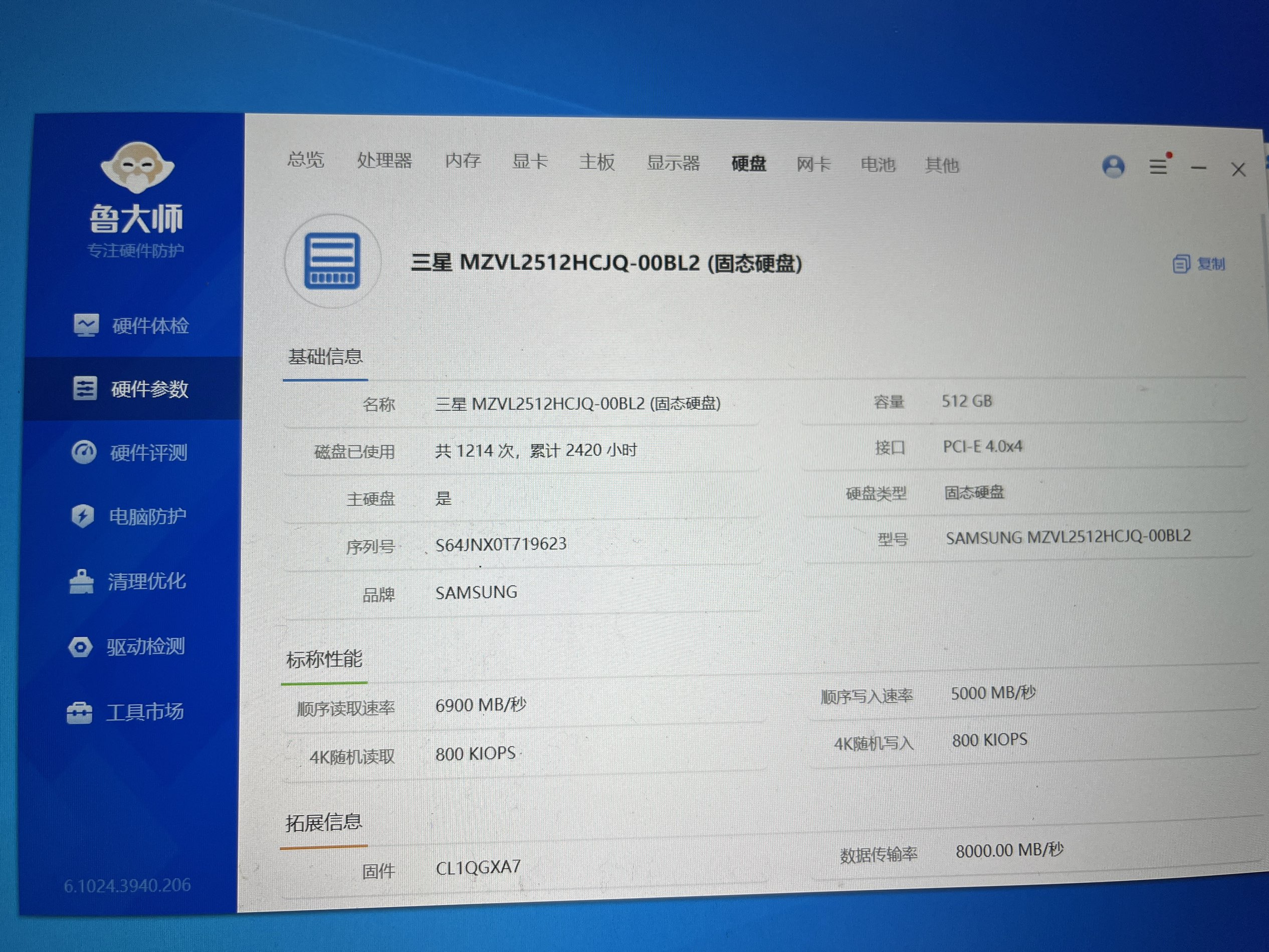Click the 序列号 field label
The width and height of the screenshot is (1269, 952).
point(370,547)
